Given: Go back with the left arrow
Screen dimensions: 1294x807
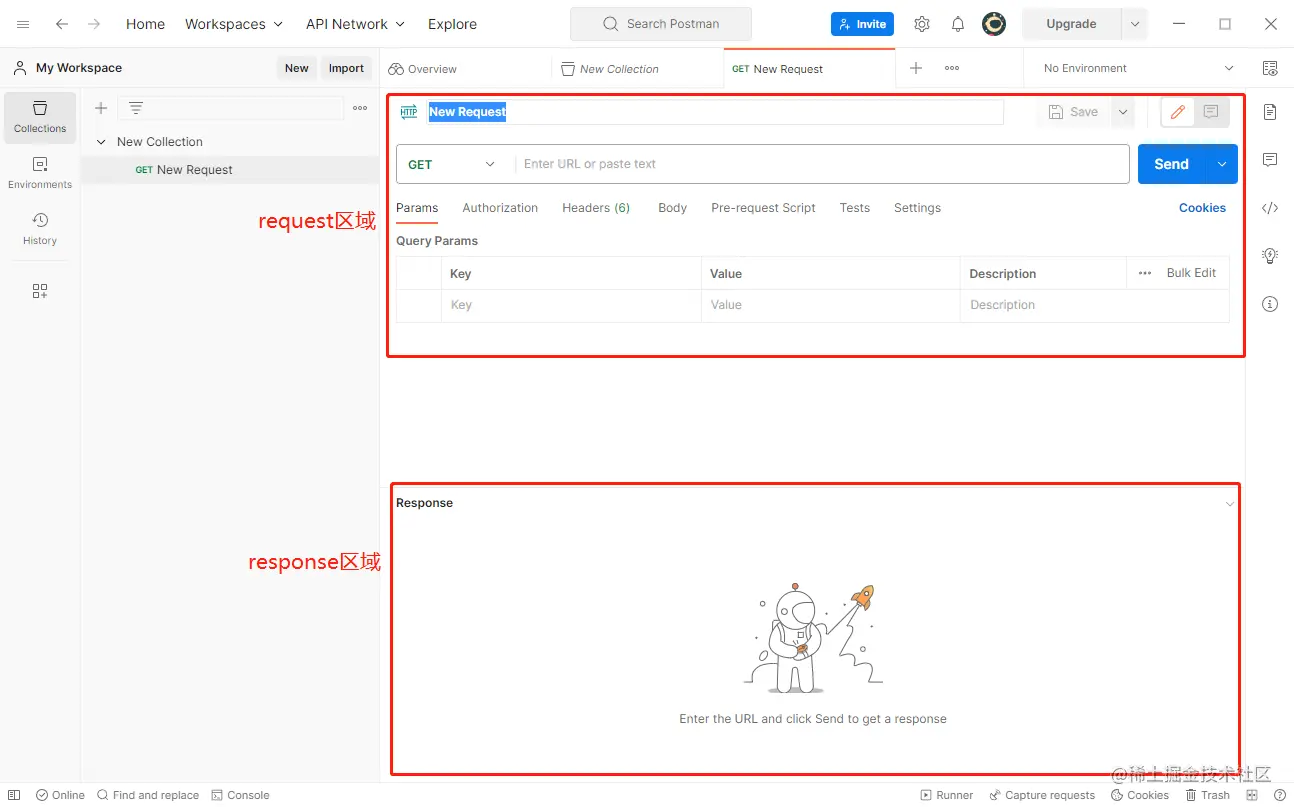Looking at the screenshot, I should click(62, 24).
